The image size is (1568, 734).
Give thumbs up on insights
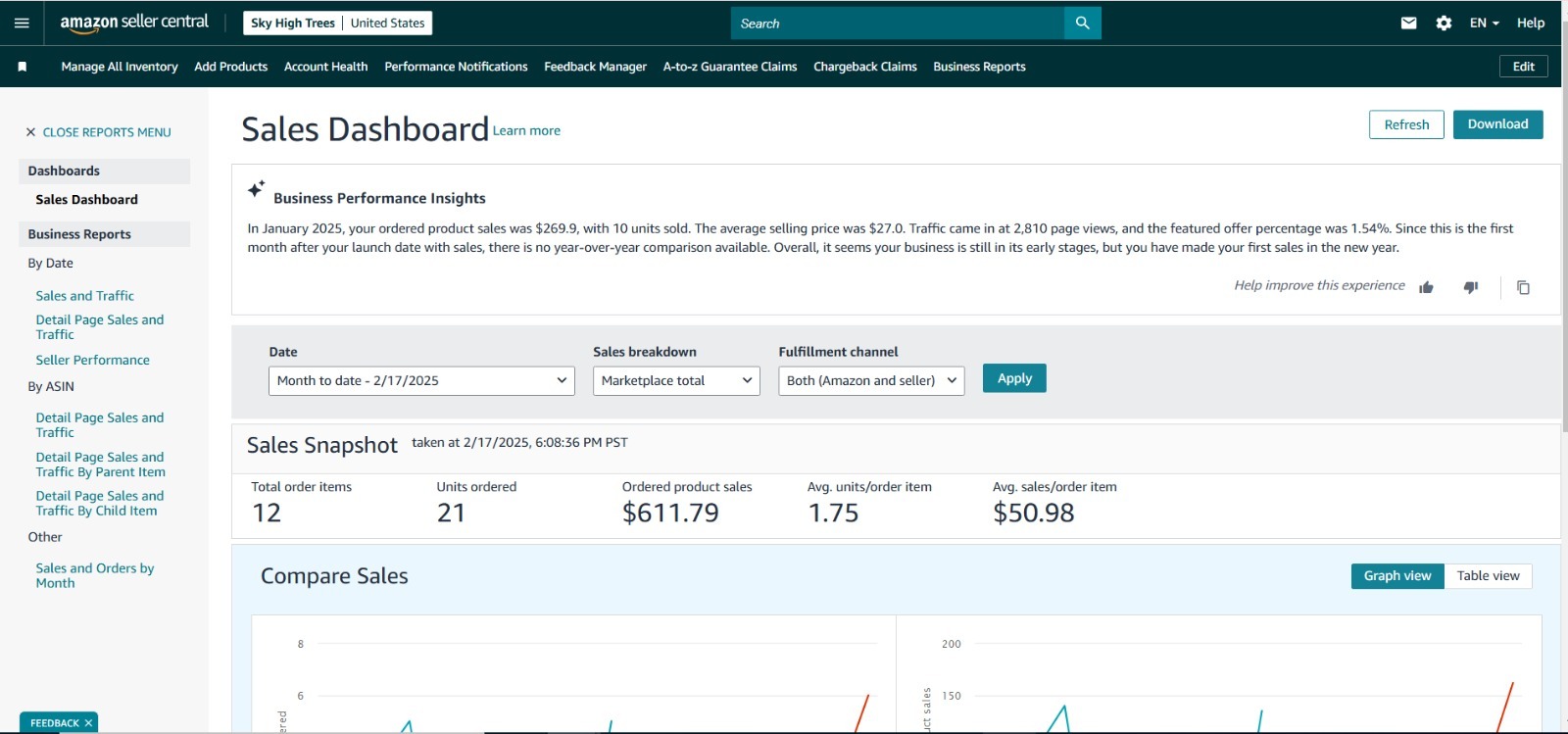(1426, 287)
